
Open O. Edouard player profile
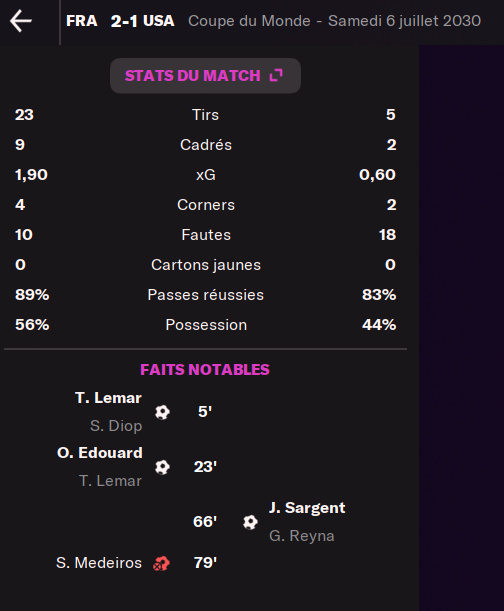pyautogui.click(x=100, y=453)
